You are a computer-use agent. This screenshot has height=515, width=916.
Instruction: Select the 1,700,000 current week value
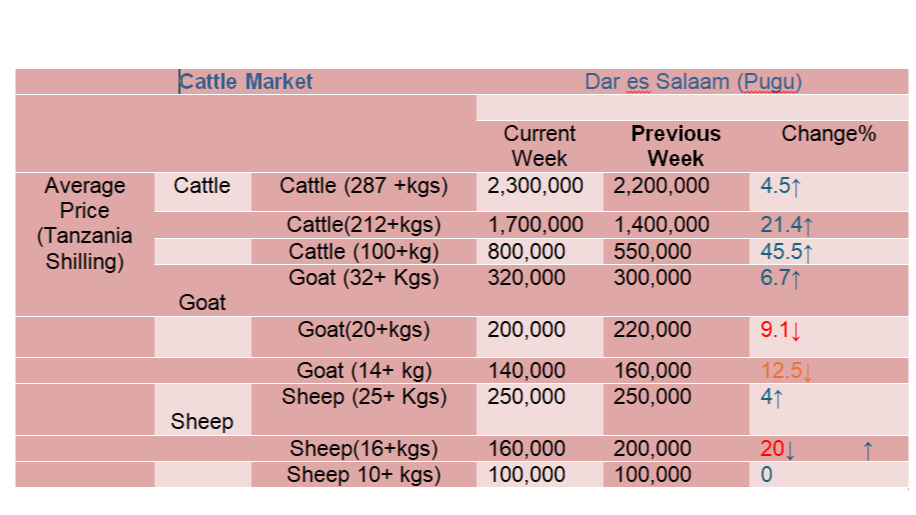point(535,226)
